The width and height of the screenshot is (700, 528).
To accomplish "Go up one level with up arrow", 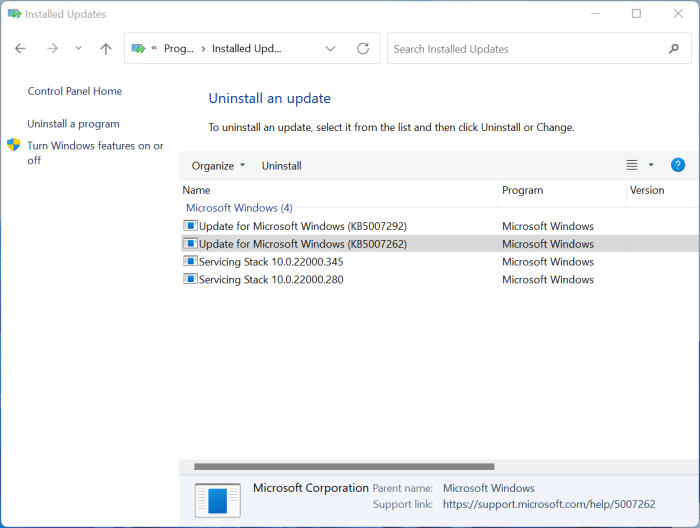I will [x=106, y=48].
